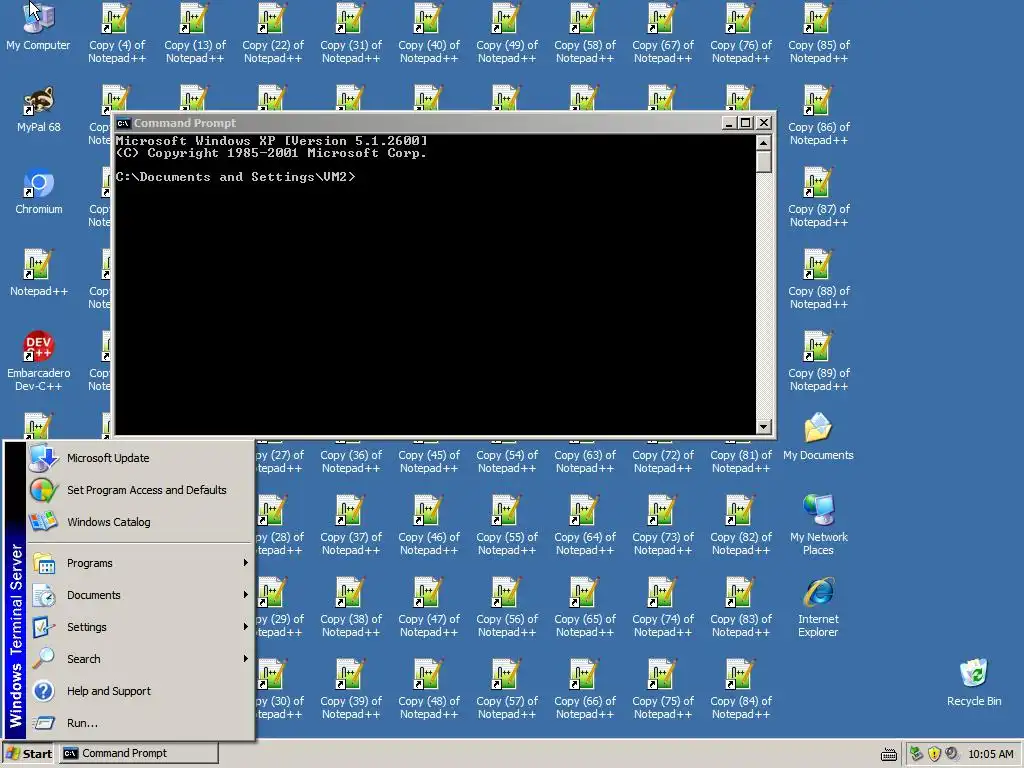Open the on-screen keyboard tray icon
The image size is (1024, 768).
click(889, 754)
